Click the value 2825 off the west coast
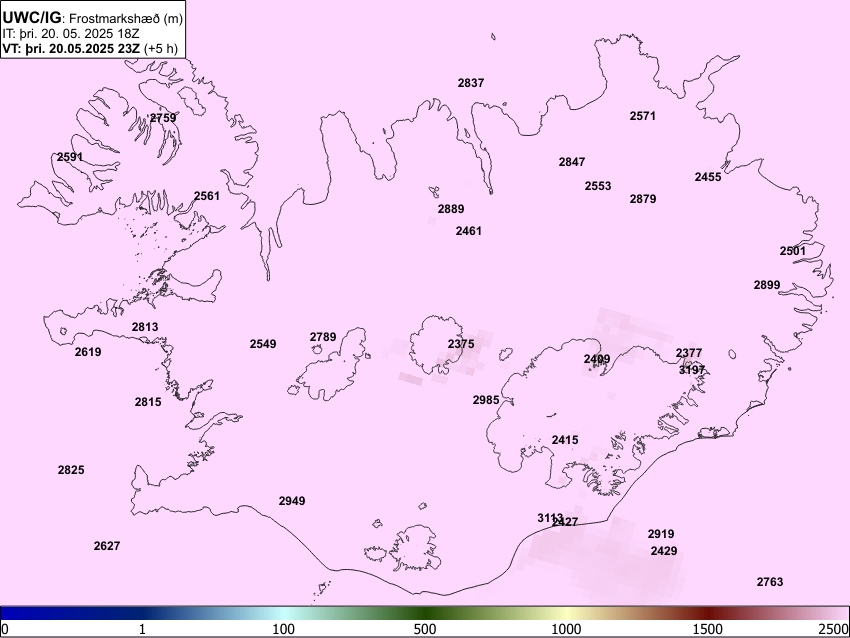 71,470
